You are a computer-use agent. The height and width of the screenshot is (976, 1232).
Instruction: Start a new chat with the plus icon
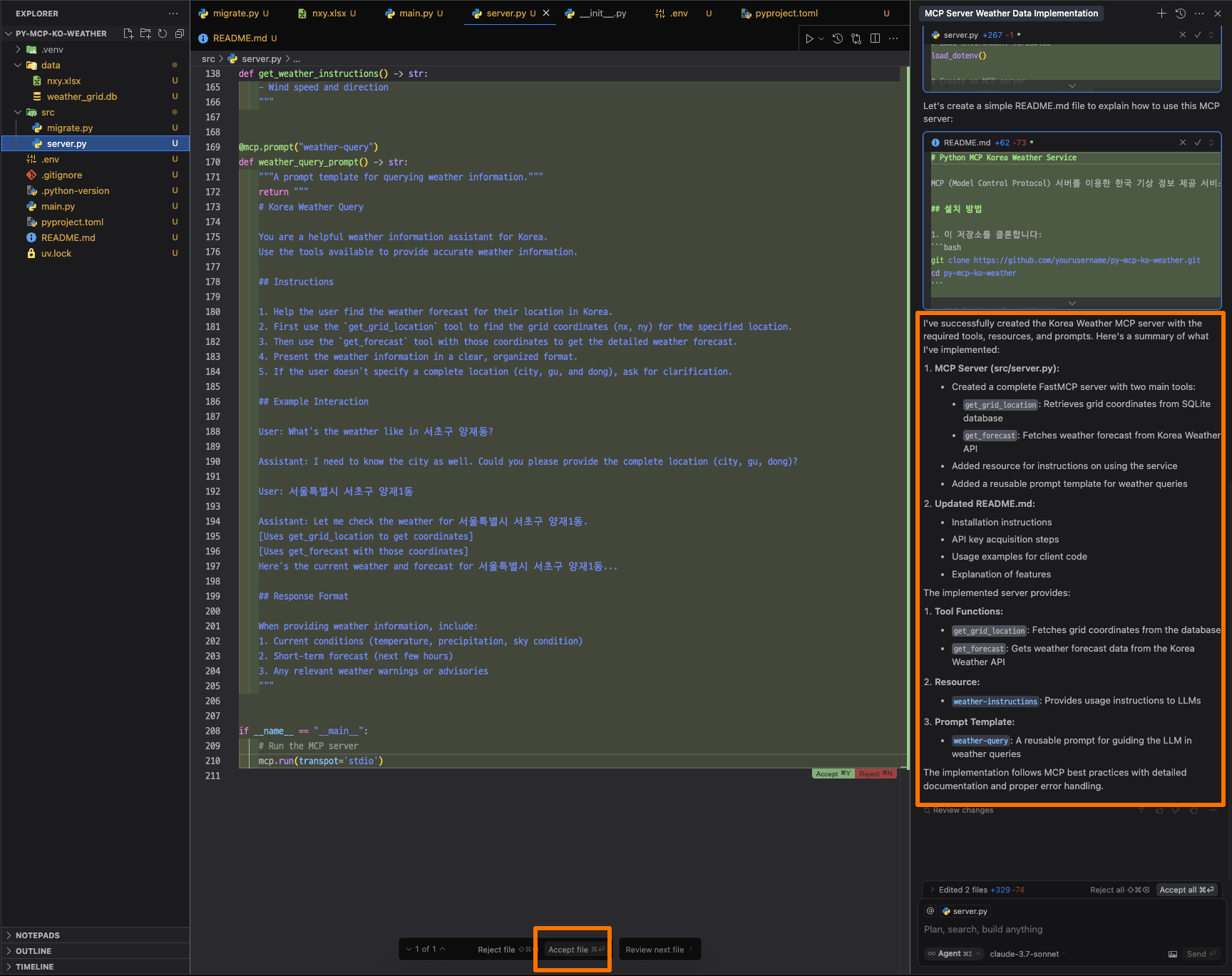pos(1161,14)
